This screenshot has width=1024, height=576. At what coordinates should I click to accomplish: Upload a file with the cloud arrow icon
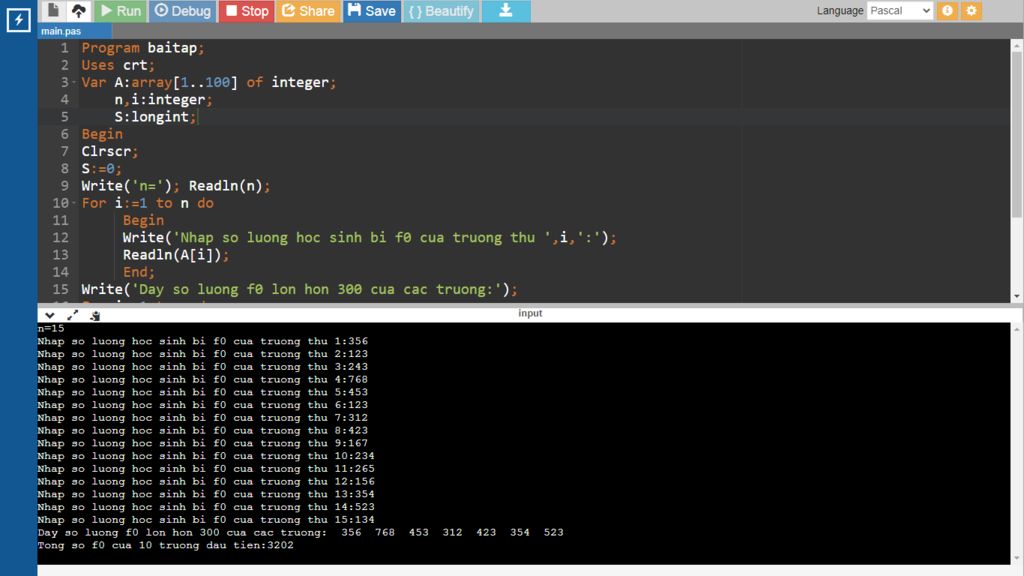[79, 10]
